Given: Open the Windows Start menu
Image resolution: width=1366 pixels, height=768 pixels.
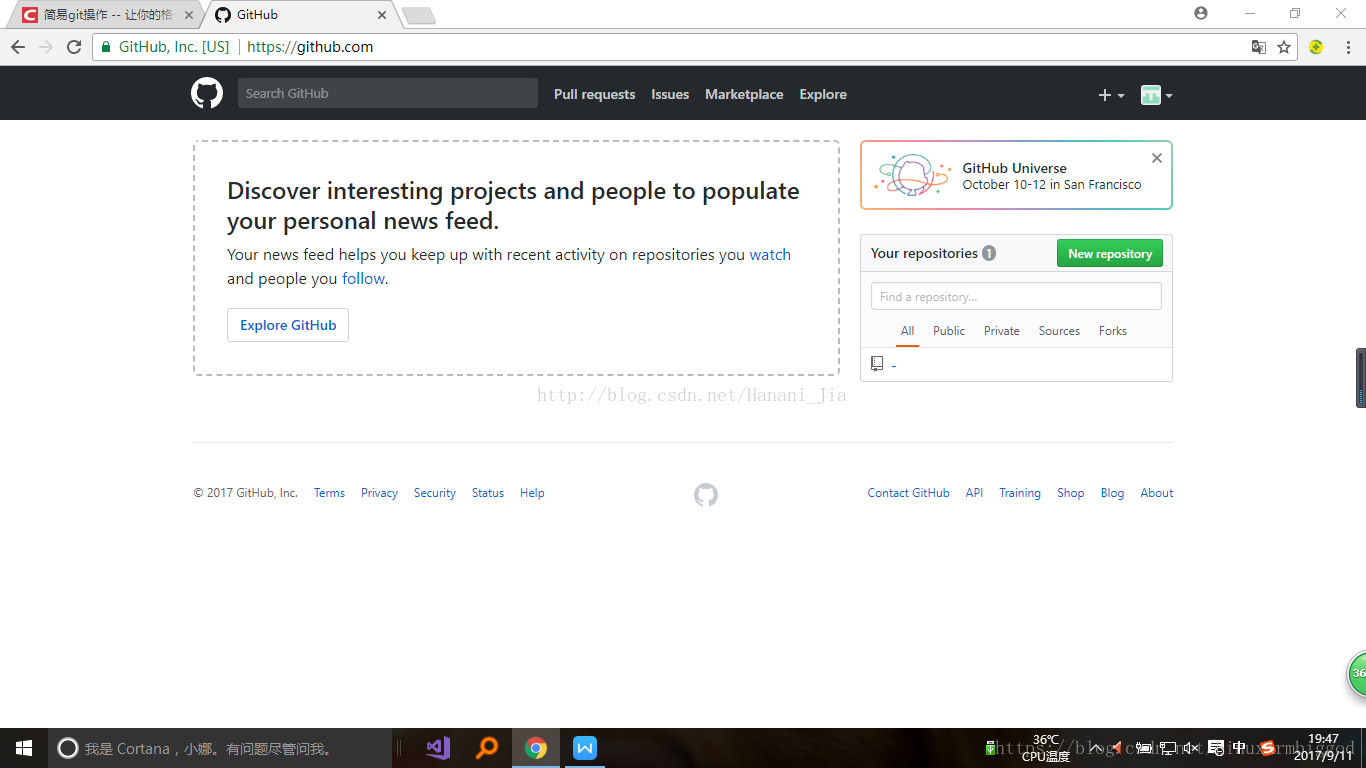Looking at the screenshot, I should point(24,748).
